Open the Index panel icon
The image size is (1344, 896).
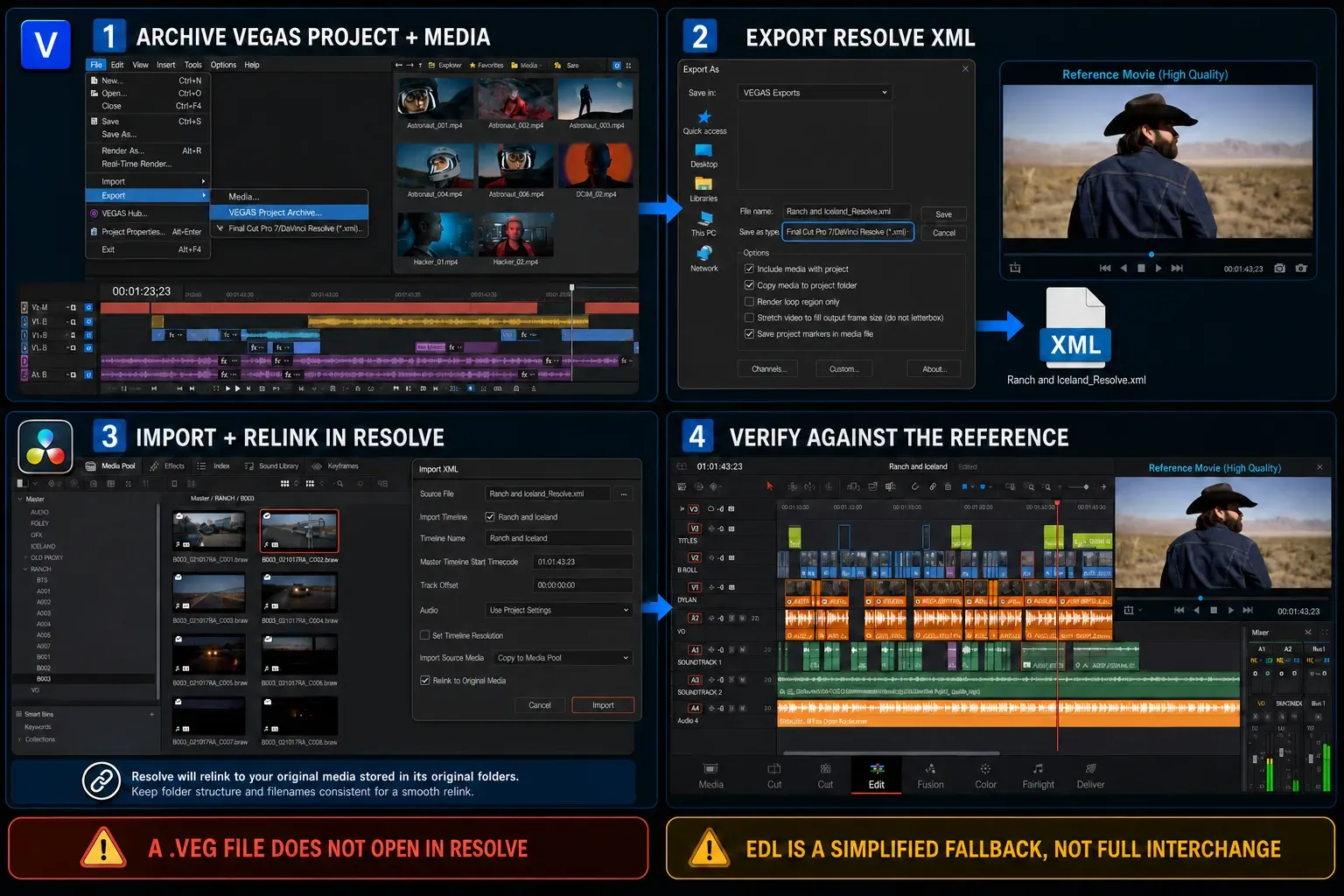click(201, 466)
